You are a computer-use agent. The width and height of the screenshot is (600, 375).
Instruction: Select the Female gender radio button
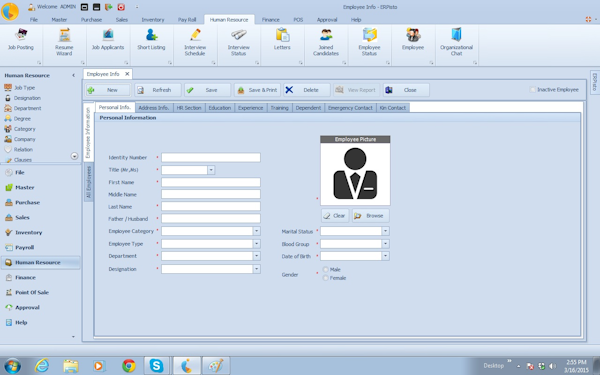pos(326,278)
